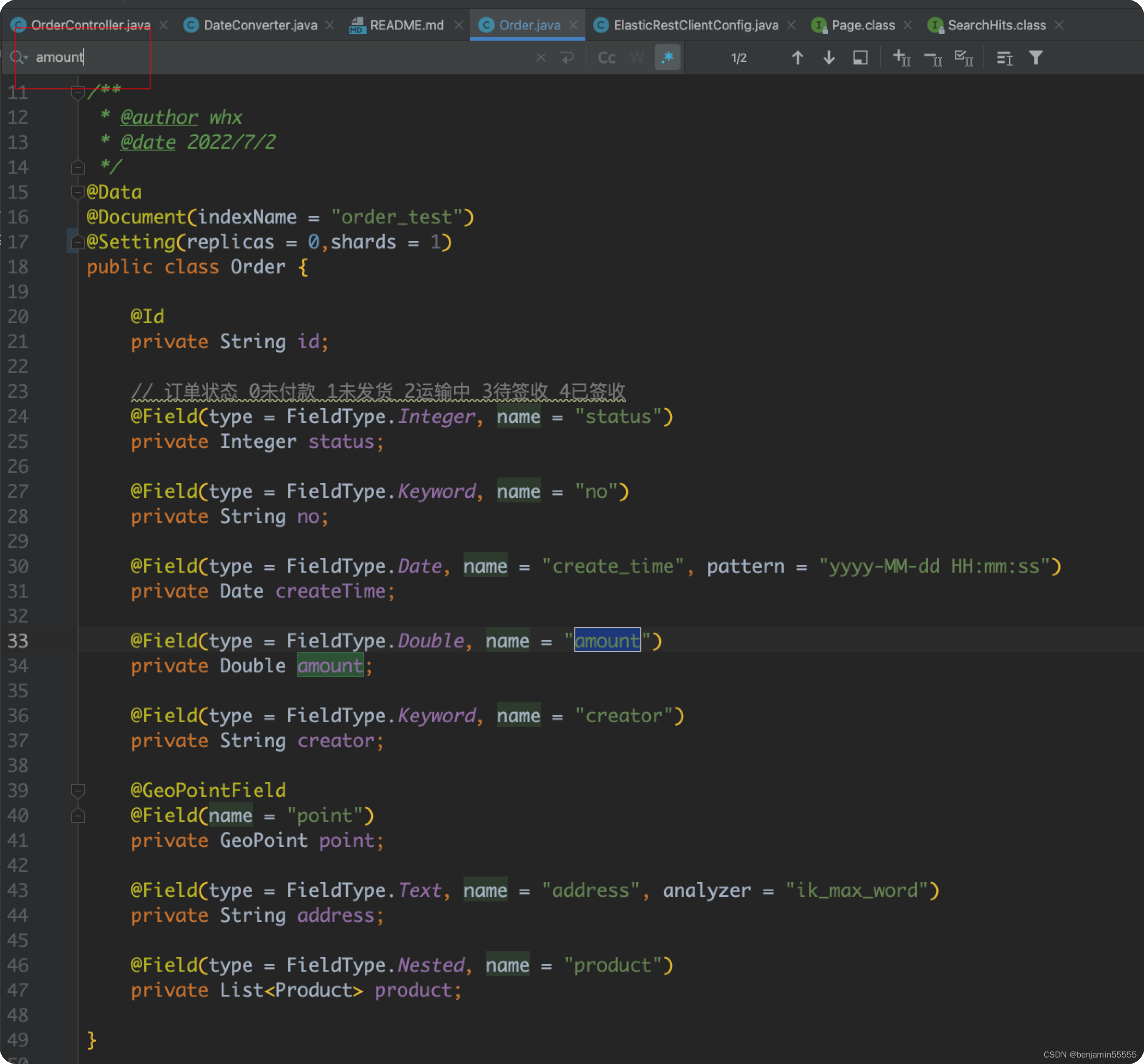Collapse the @GeoPointField annotation fold
1144x1064 pixels.
click(x=78, y=791)
